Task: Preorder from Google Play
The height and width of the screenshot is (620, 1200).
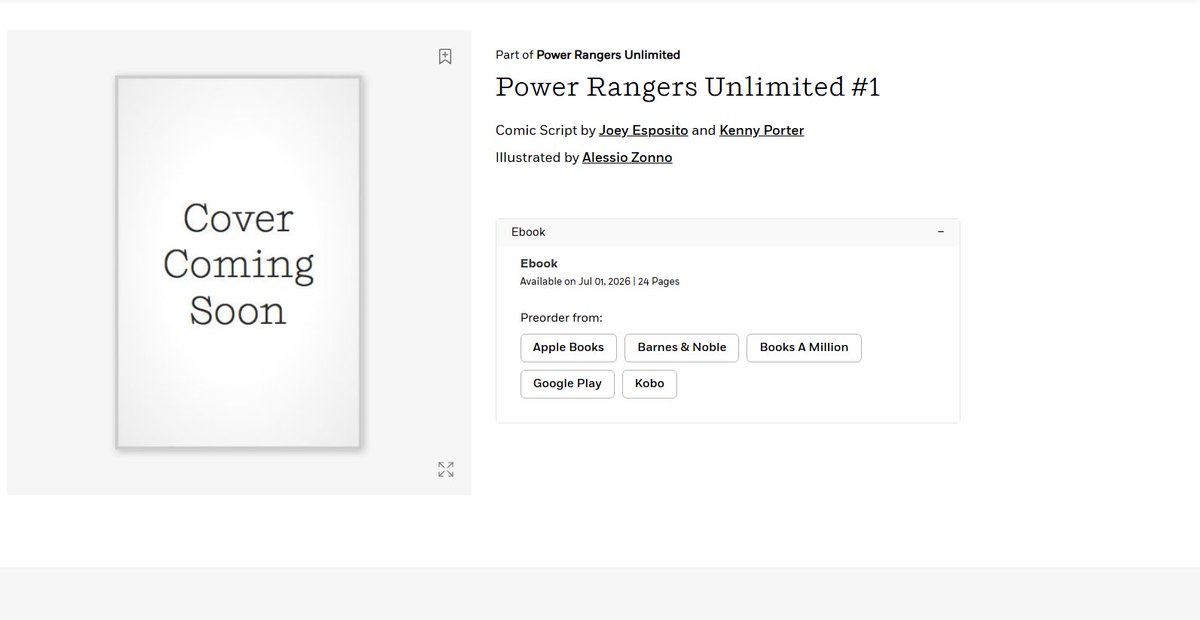Action: pos(567,384)
